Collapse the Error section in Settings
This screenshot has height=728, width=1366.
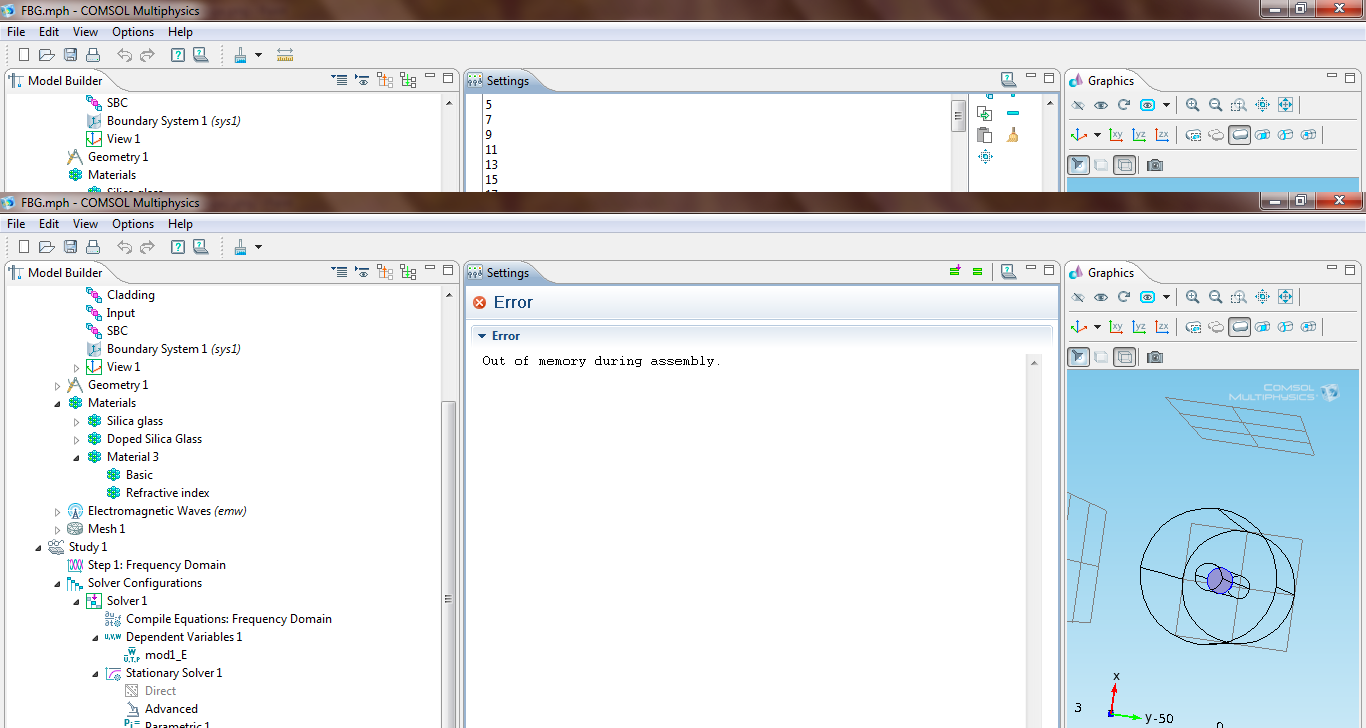(x=481, y=336)
